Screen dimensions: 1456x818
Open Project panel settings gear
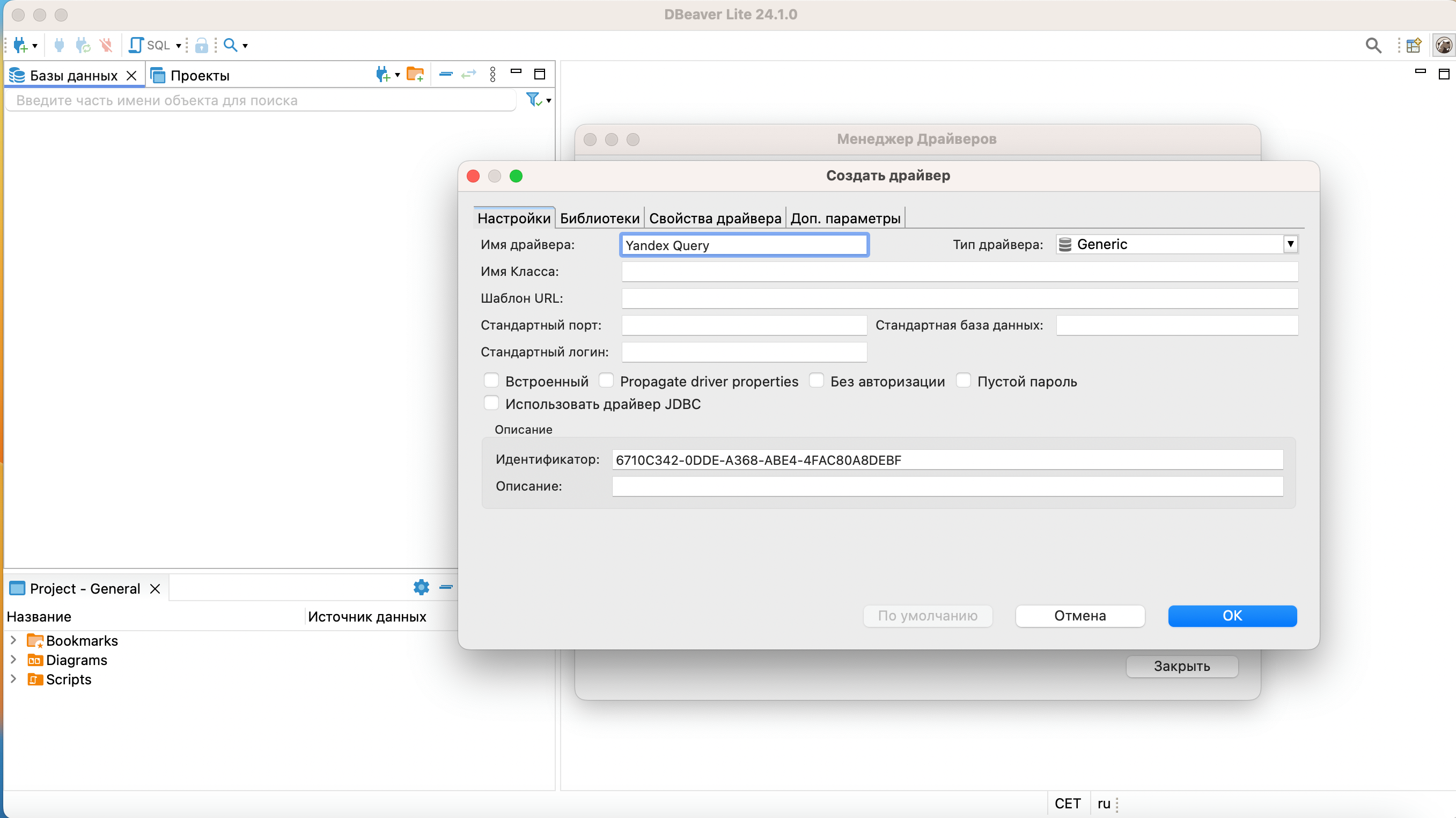421,587
